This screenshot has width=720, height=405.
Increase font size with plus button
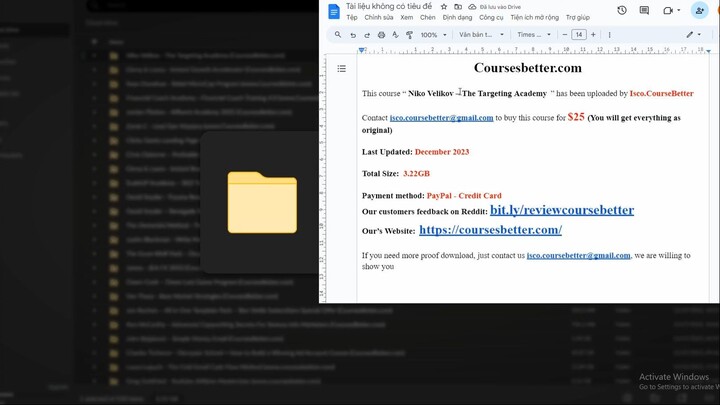point(593,35)
